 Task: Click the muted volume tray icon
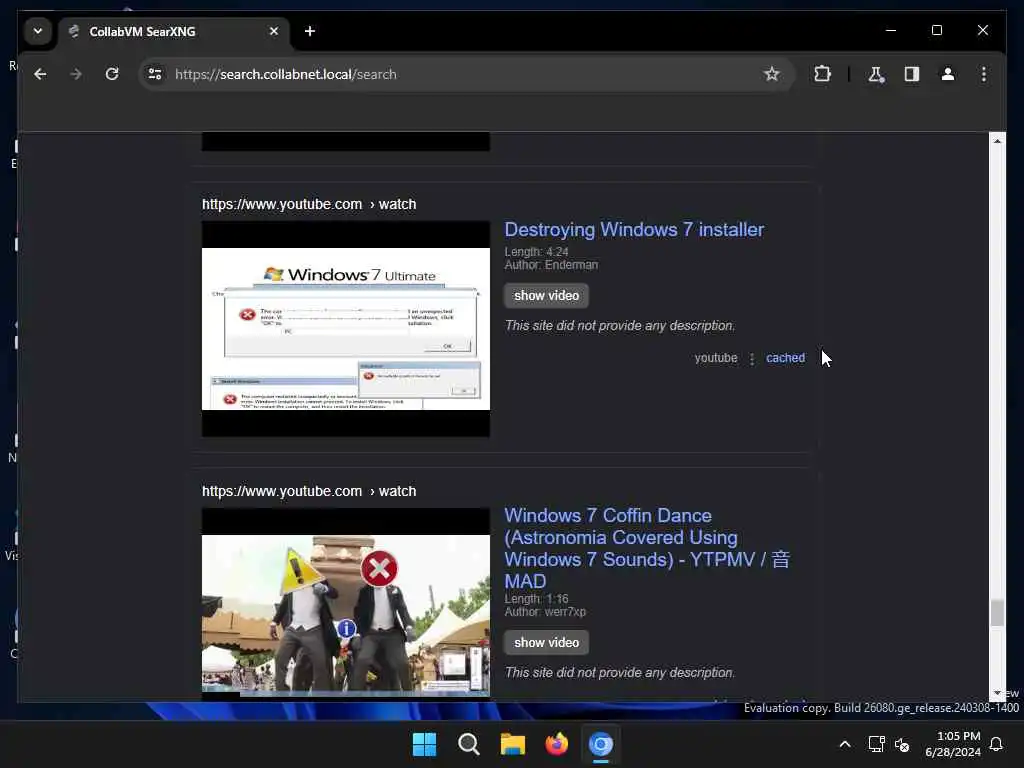pos(902,744)
